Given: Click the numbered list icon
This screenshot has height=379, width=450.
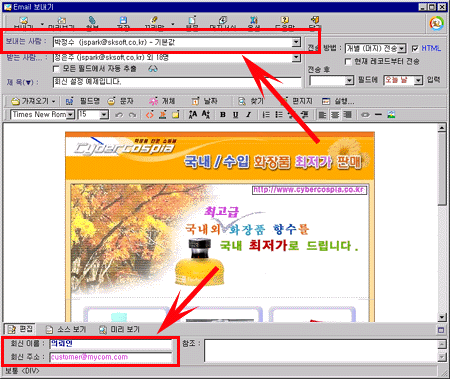Looking at the screenshot, I should [x=266, y=115].
